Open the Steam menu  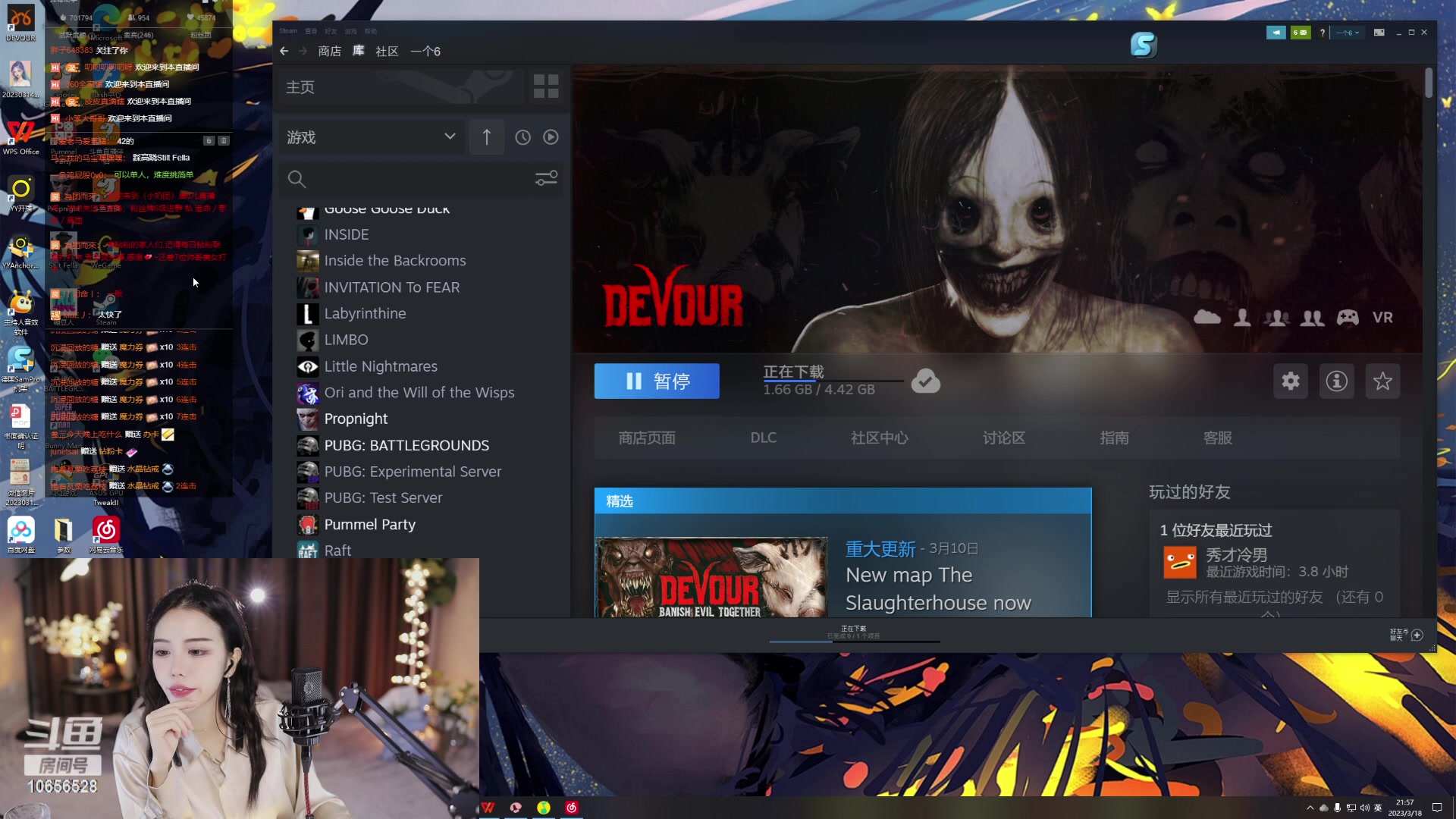tap(288, 31)
